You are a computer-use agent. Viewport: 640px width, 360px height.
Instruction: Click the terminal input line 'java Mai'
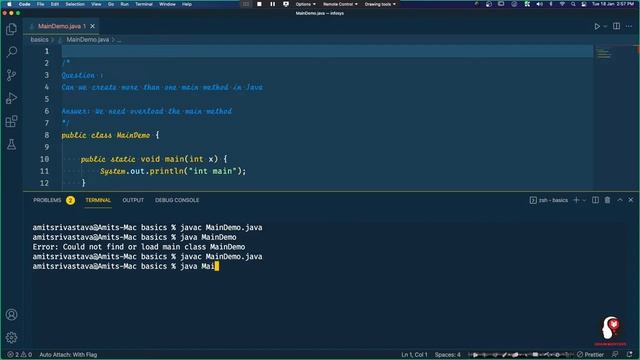(x=126, y=266)
